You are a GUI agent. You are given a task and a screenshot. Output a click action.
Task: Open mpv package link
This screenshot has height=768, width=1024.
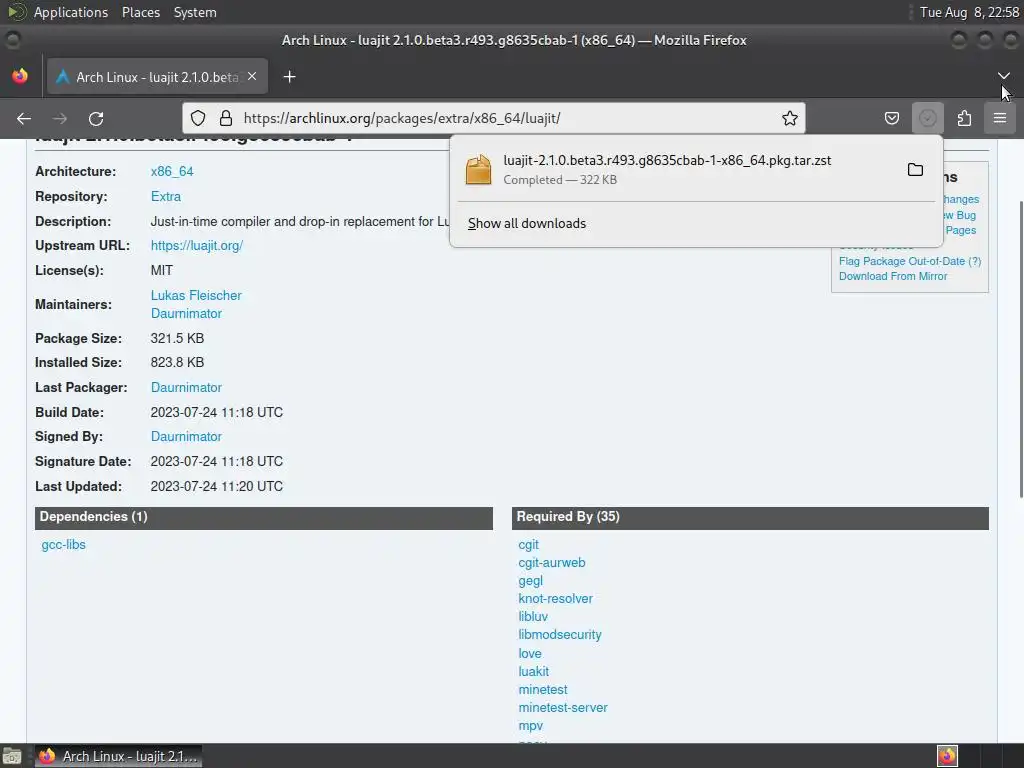click(x=530, y=726)
